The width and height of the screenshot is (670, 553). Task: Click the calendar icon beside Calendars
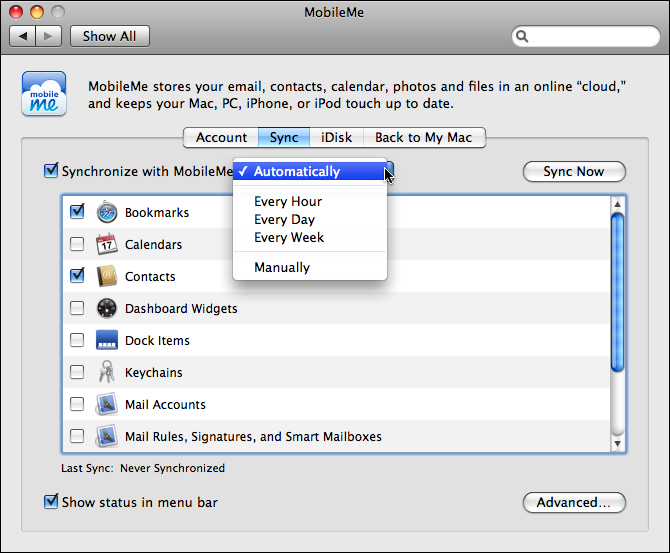tap(107, 244)
